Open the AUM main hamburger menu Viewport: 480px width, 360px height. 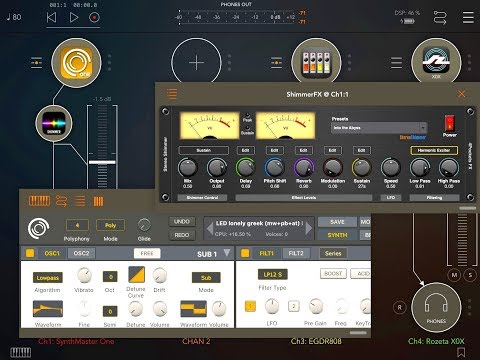pos(468,17)
